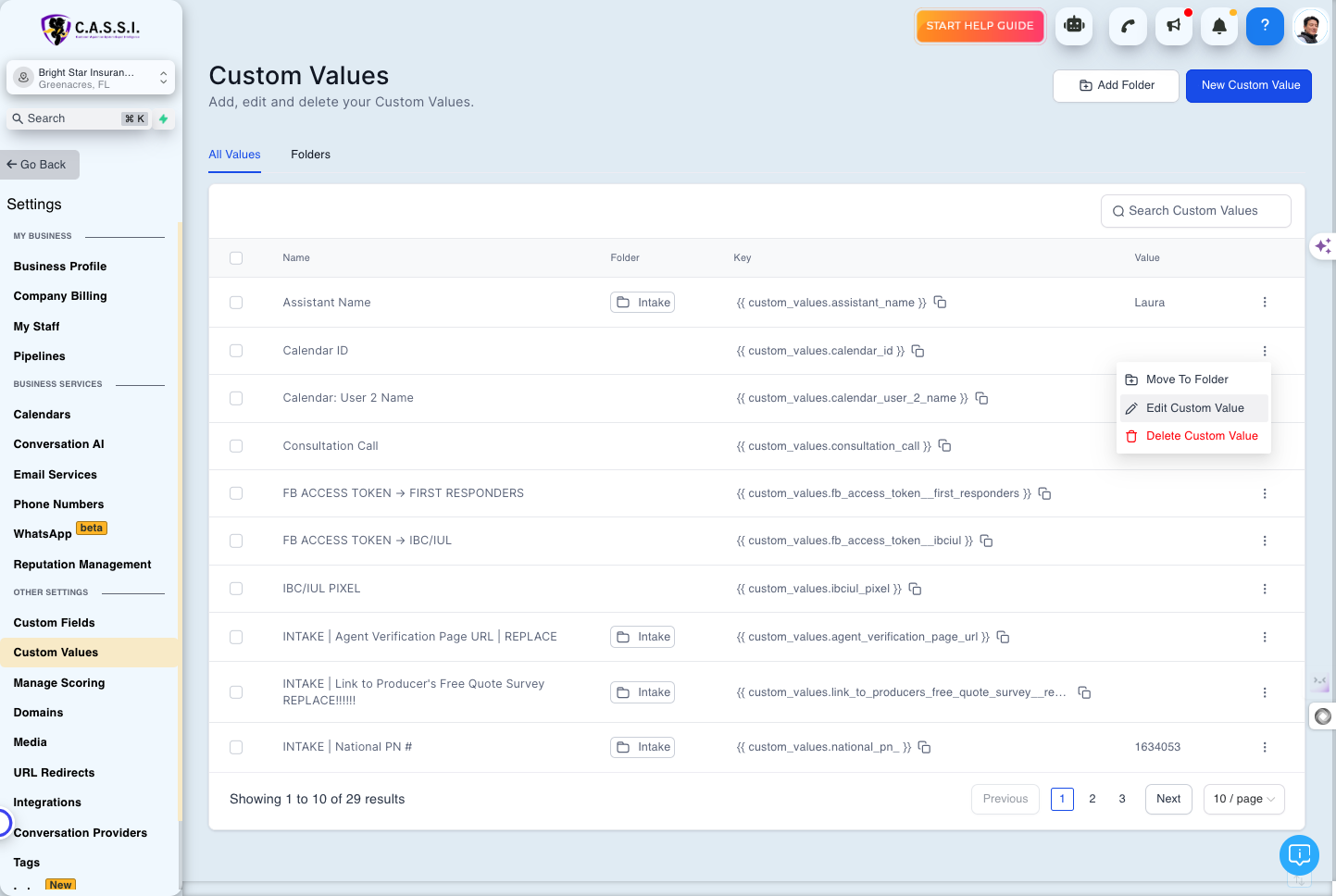Screen dimensions: 1336x896
Task: Click the green lightning quick actions icon
Action: click(164, 118)
